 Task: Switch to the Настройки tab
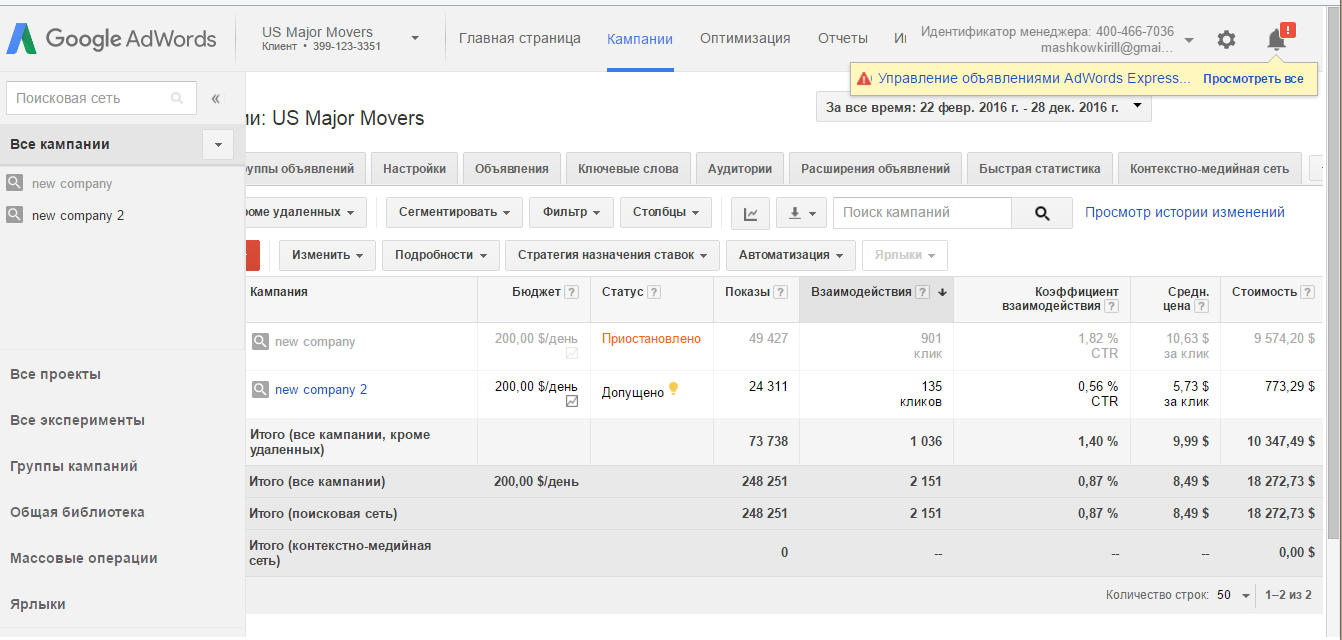[414, 168]
